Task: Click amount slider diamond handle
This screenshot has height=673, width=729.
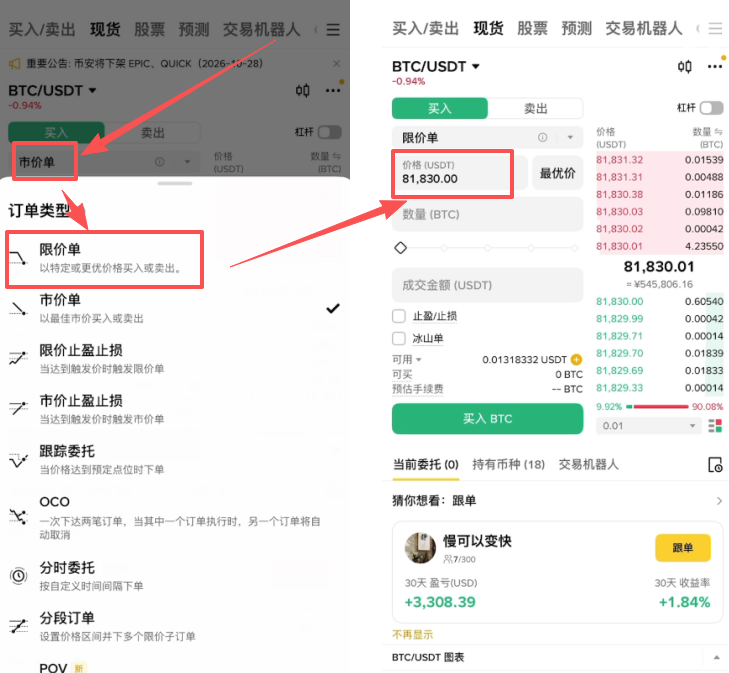Action: coord(400,248)
